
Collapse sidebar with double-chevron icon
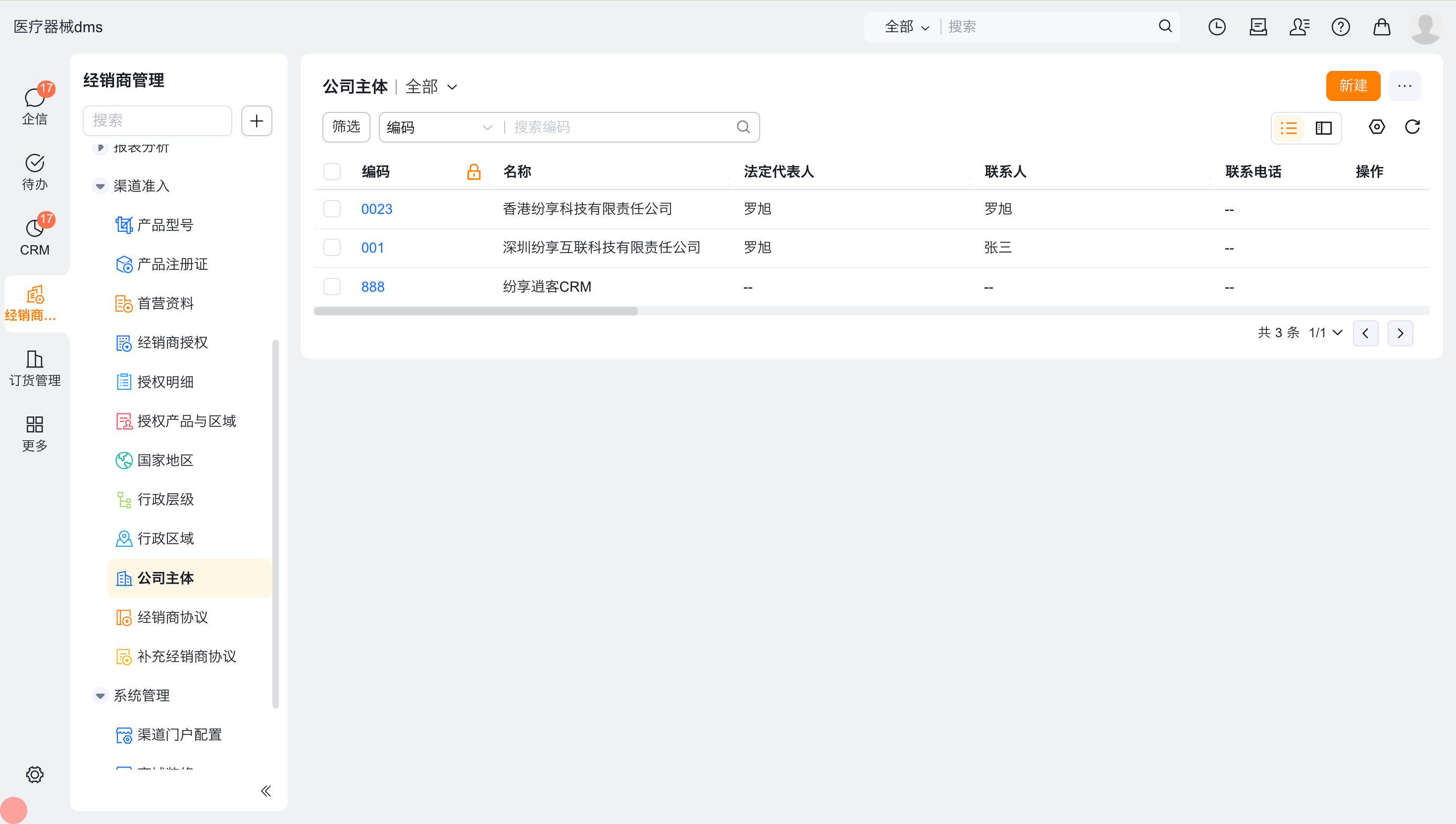[x=265, y=791]
